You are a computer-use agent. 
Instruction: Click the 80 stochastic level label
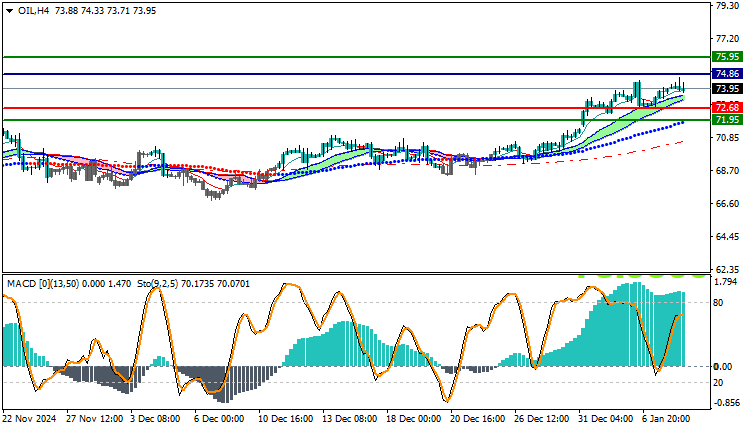718,303
